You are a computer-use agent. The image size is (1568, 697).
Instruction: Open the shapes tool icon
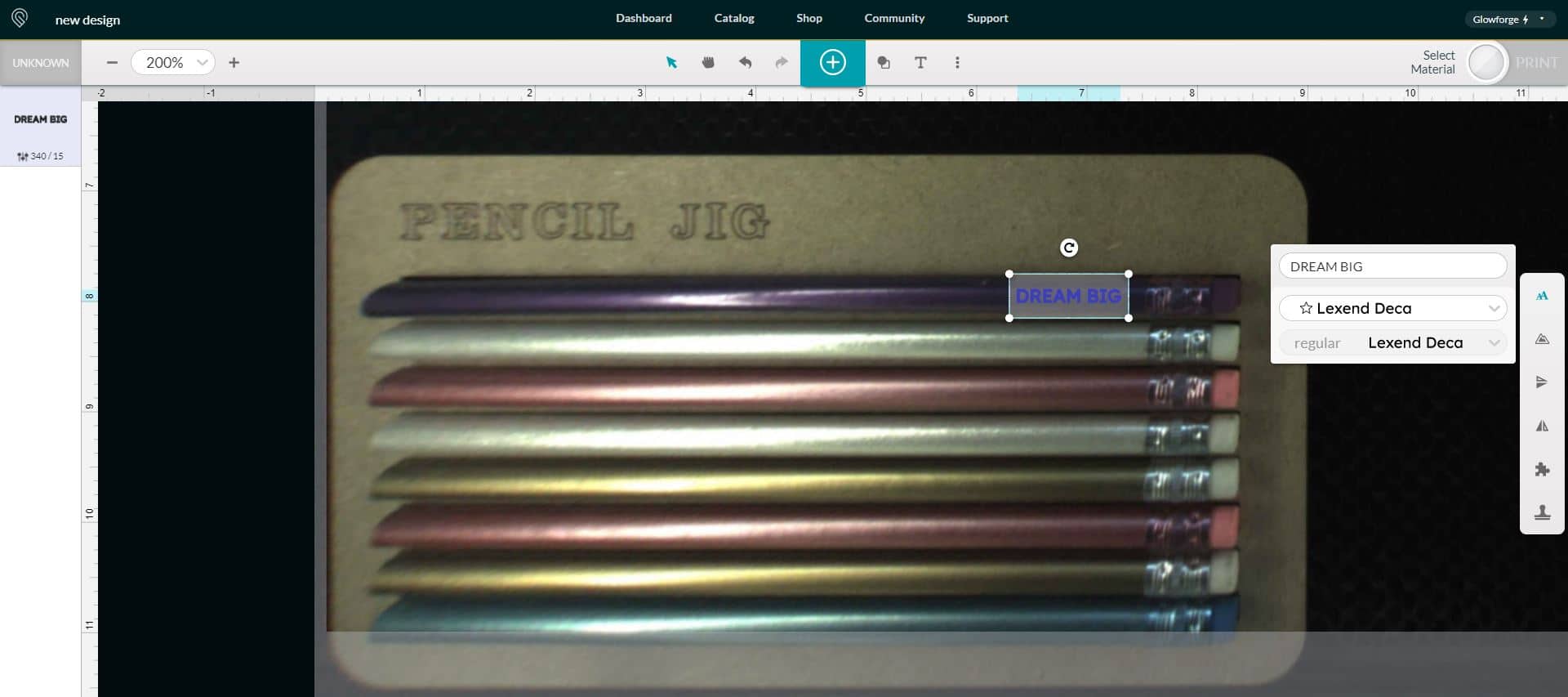[884, 62]
